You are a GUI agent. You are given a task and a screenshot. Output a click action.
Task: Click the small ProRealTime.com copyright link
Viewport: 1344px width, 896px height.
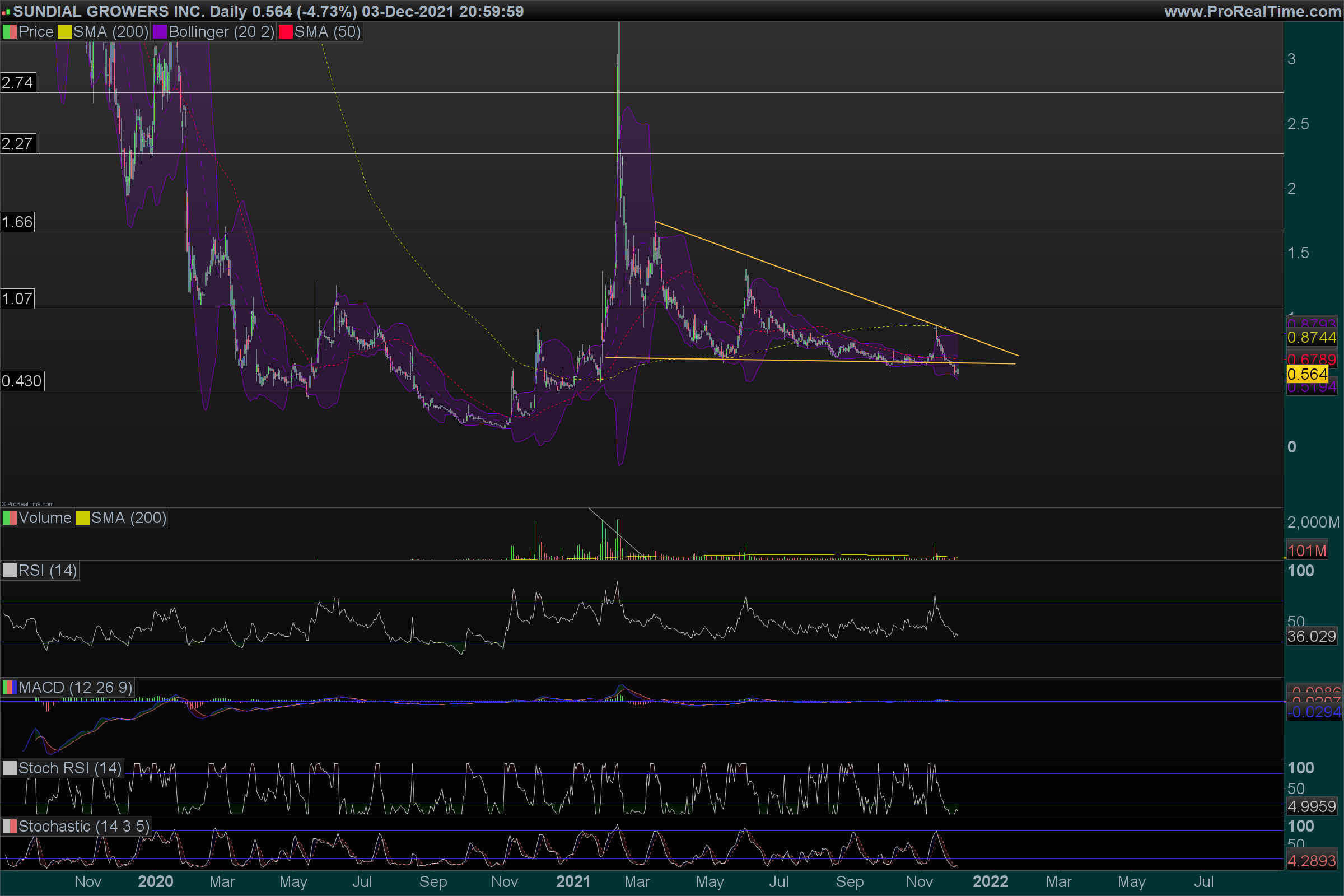click(27, 504)
